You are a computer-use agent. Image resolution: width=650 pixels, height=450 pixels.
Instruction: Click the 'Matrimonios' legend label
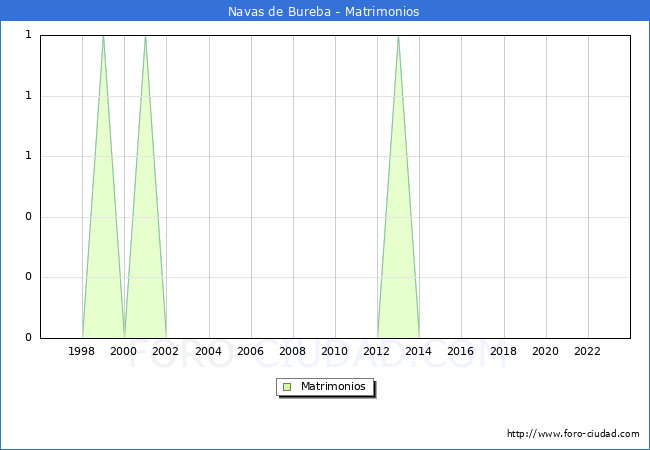(x=333, y=386)
